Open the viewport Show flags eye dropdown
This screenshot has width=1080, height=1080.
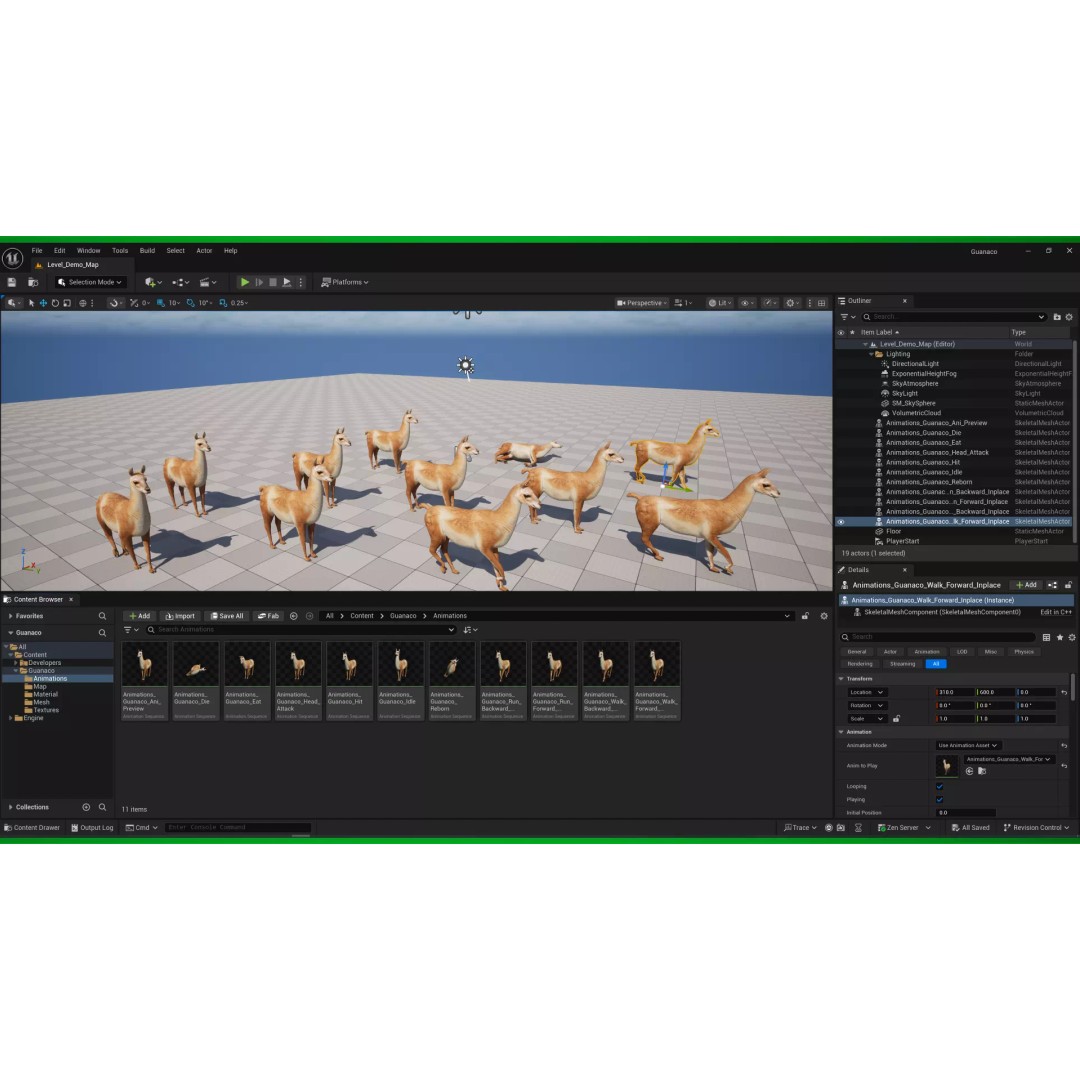747,303
